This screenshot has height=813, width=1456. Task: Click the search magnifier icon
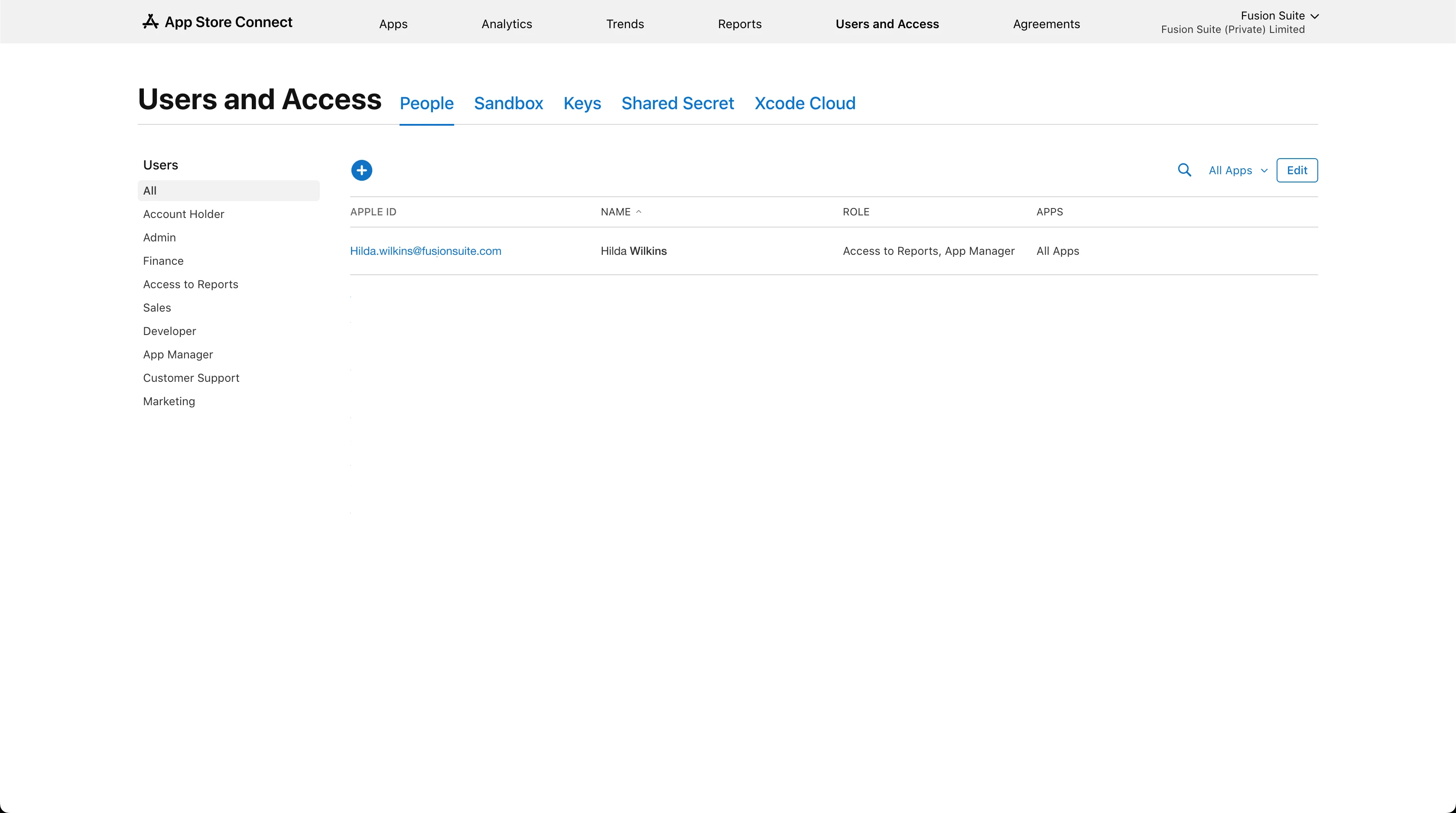1184,170
